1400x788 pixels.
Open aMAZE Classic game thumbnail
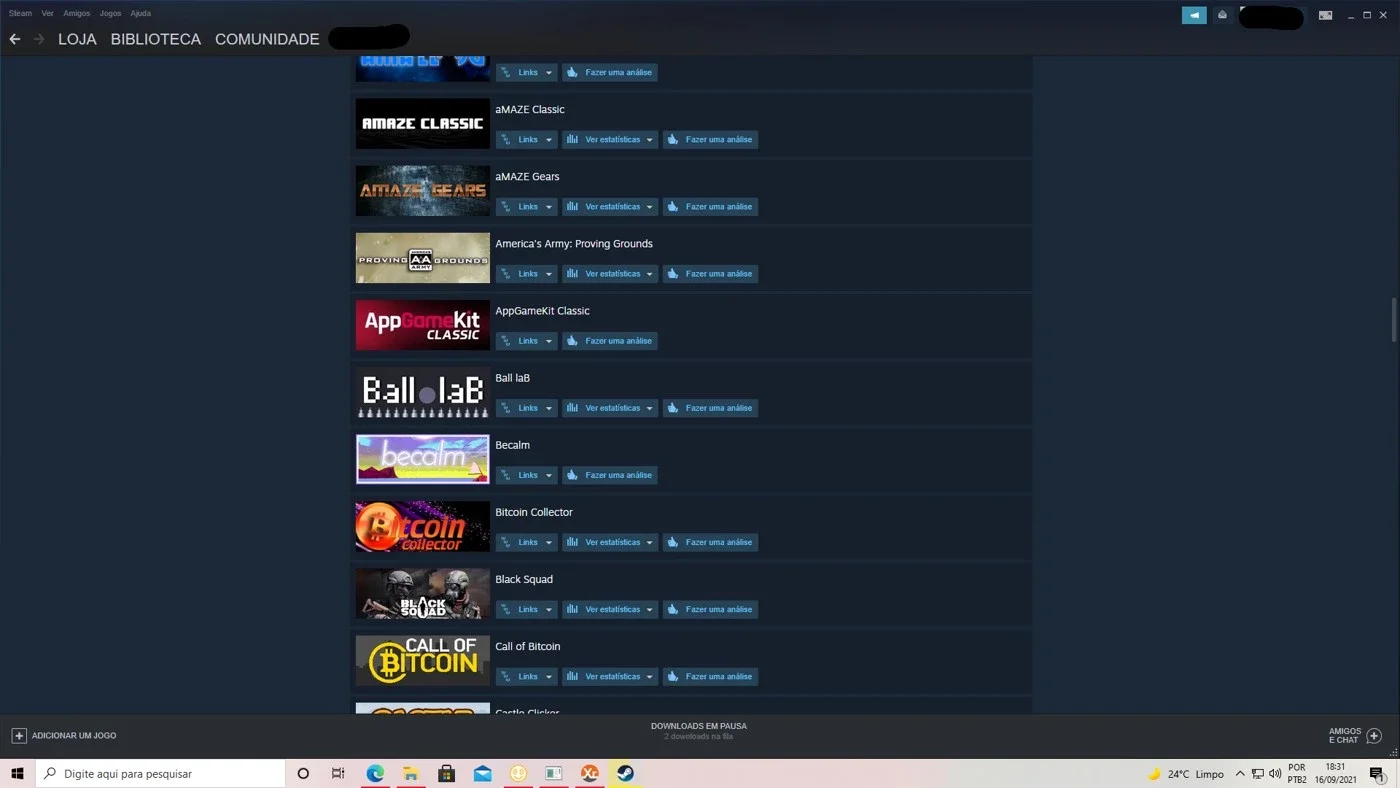point(423,124)
